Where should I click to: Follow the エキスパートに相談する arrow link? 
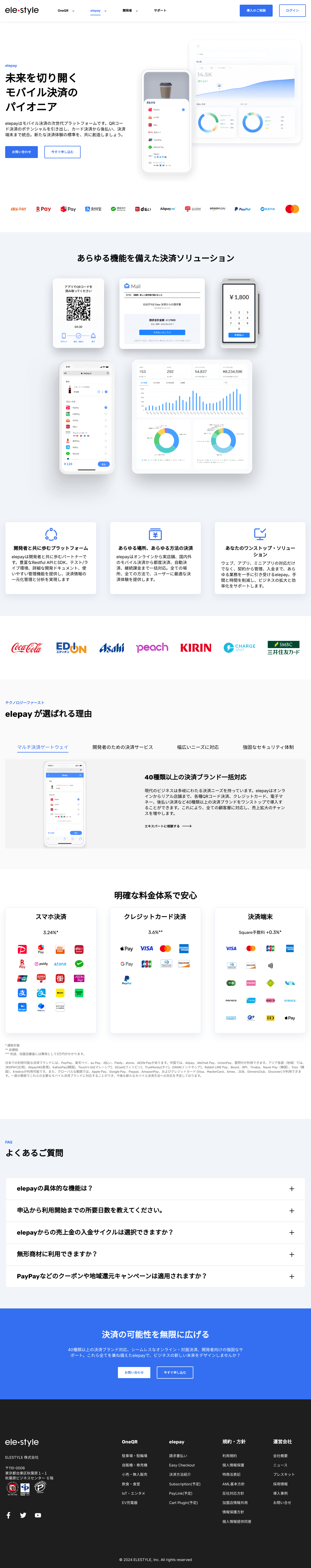tap(168, 826)
